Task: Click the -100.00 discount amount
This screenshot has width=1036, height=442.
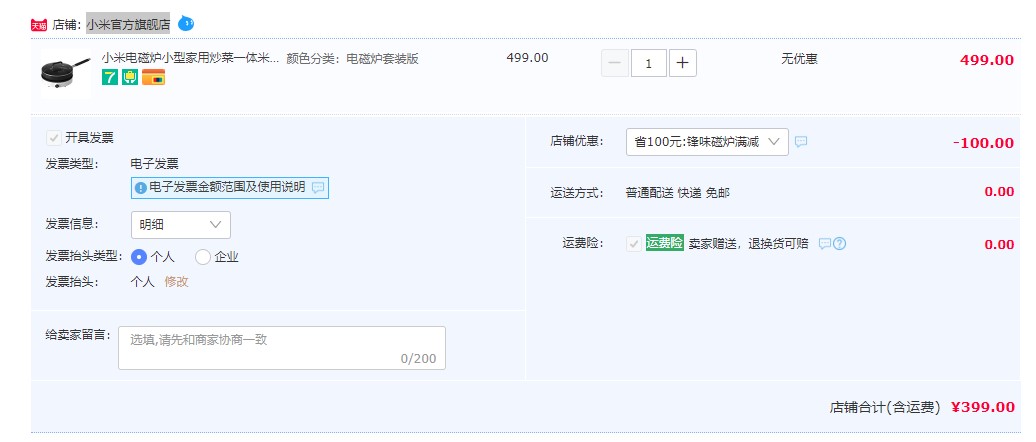Action: click(x=983, y=143)
